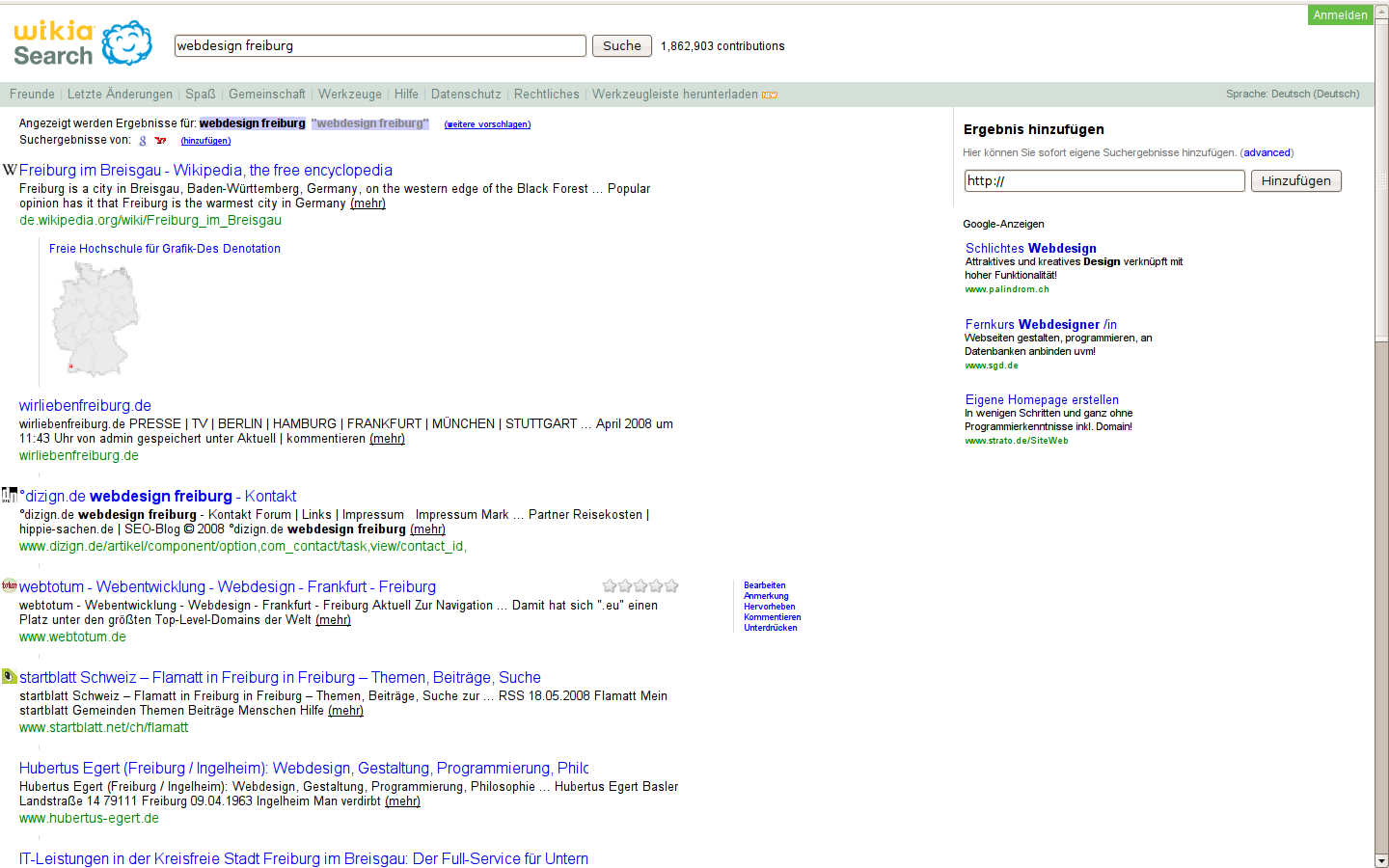Click Bearbeiten for the webtotum result
The image size is (1389, 868).
click(x=765, y=585)
